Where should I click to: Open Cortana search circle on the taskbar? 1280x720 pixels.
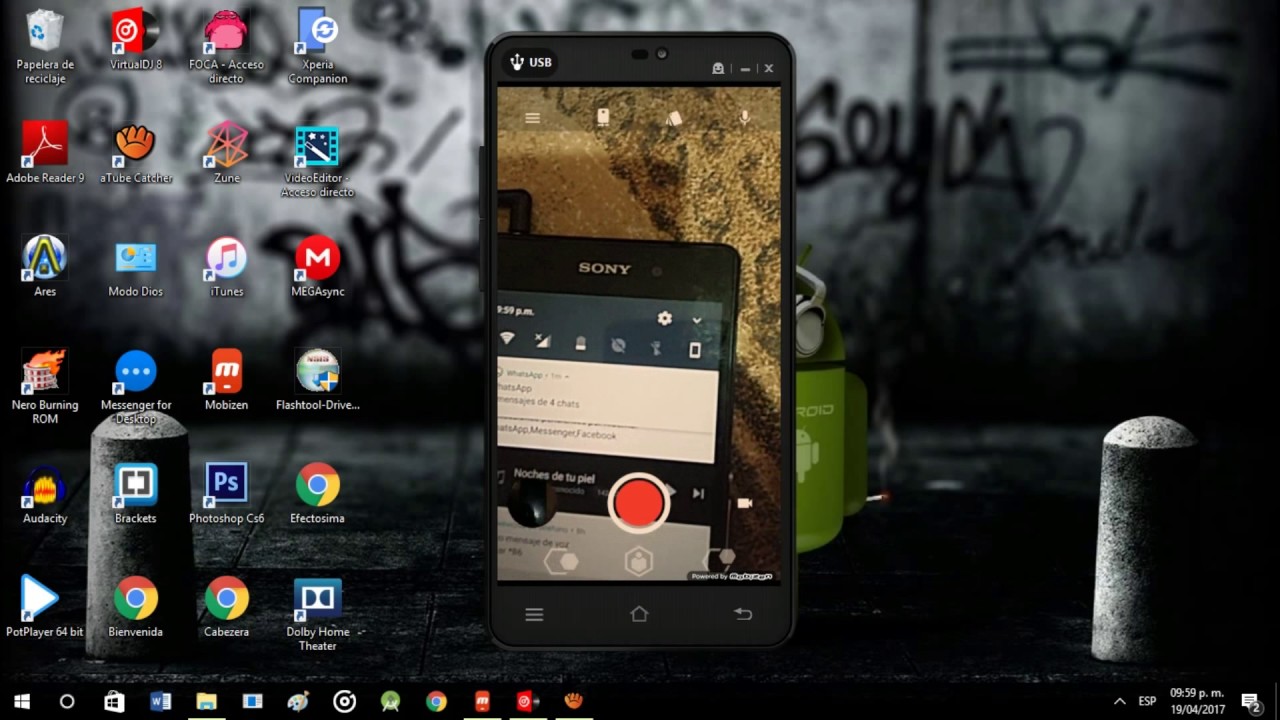coord(67,702)
